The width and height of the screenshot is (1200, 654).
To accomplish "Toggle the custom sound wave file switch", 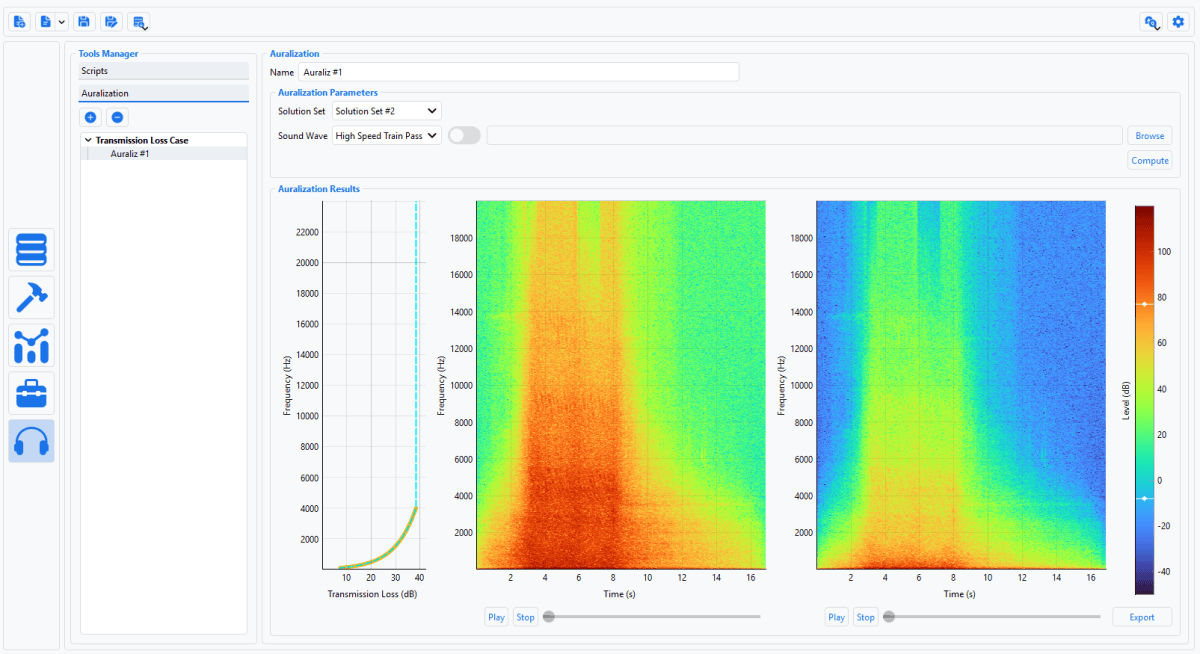I will click(x=464, y=135).
